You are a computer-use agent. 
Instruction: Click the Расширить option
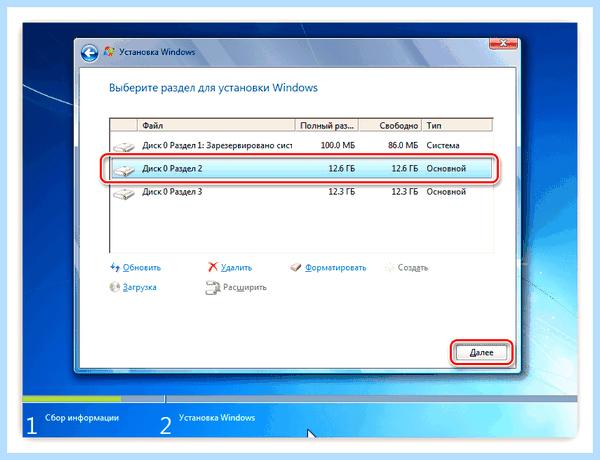[245, 287]
